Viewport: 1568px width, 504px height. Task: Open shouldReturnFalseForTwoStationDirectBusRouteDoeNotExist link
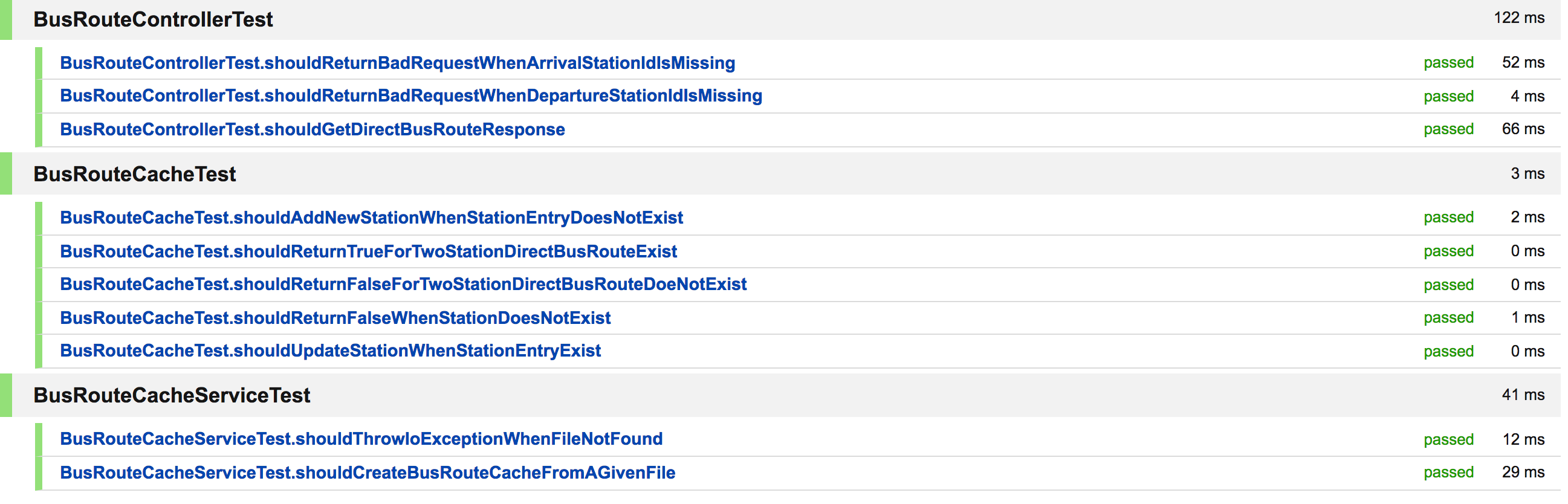point(403,284)
